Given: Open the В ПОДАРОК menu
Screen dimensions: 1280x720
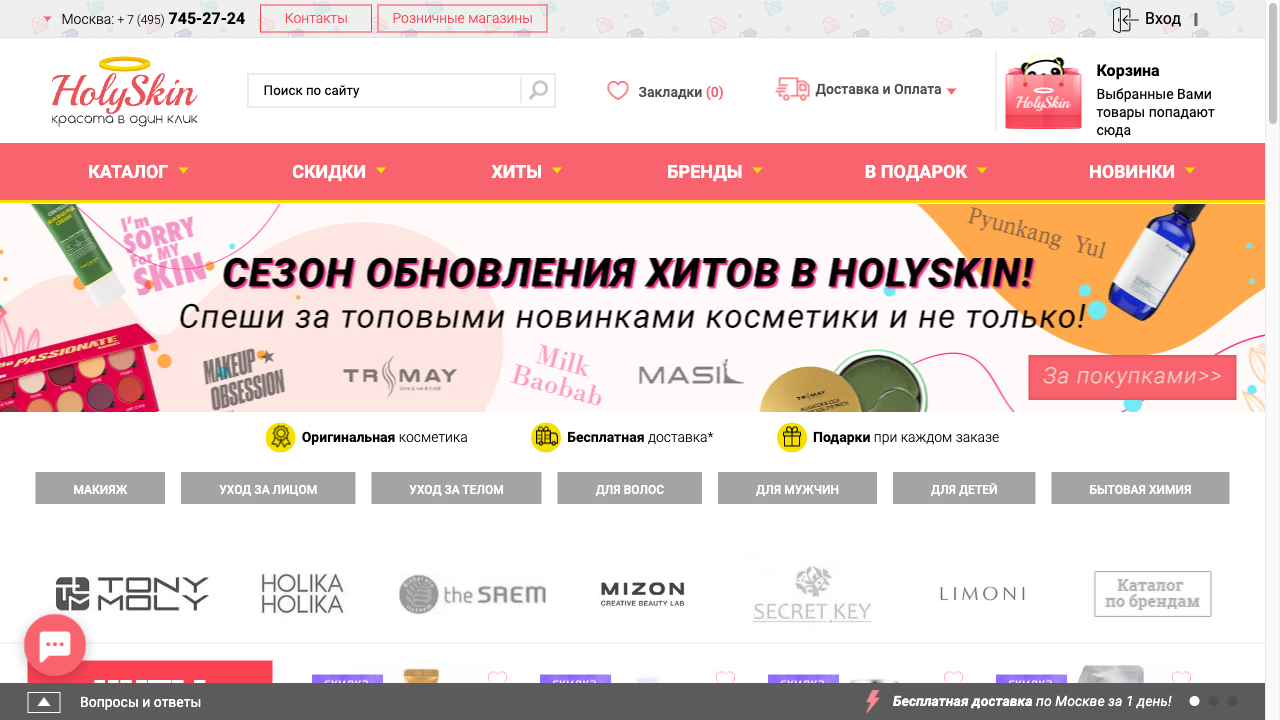Looking at the screenshot, I should click(926, 172).
